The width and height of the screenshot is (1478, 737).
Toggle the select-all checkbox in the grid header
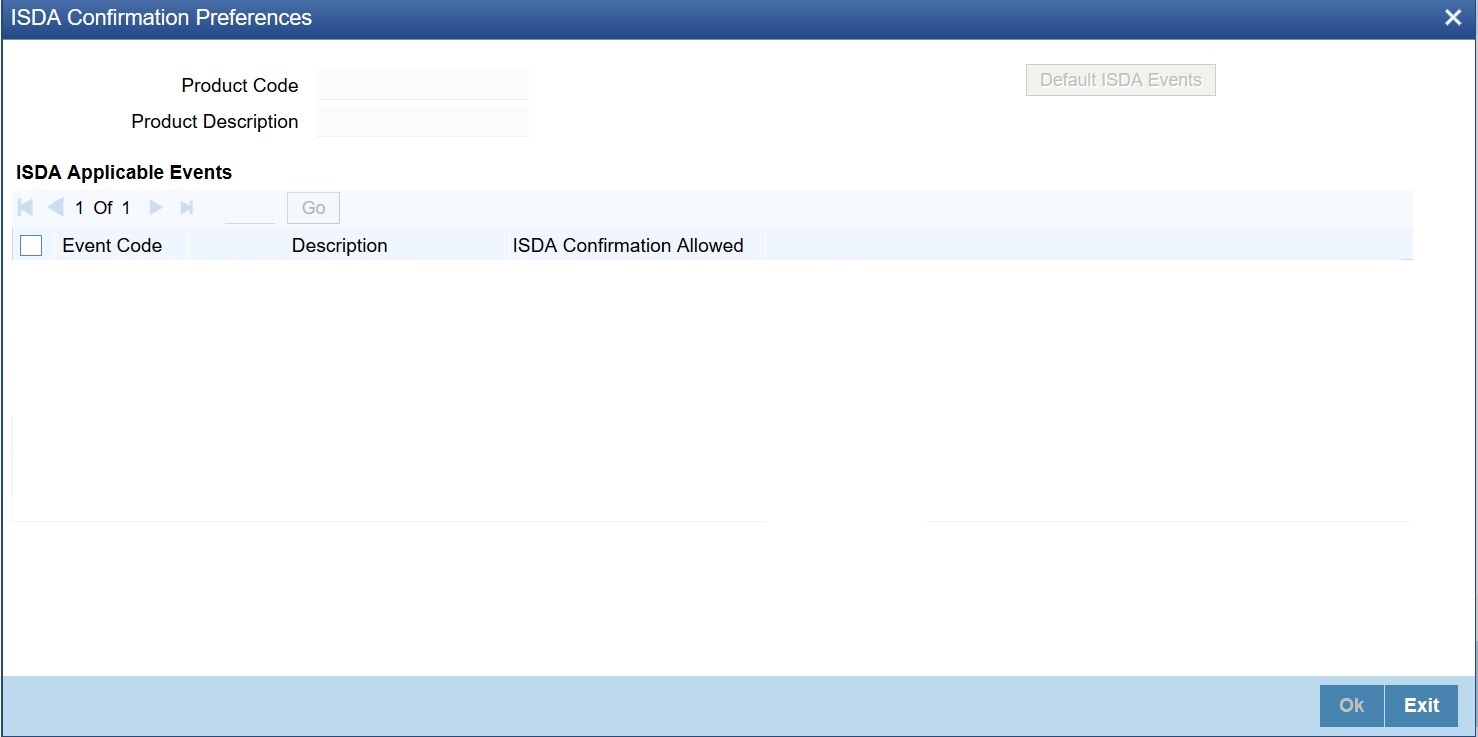click(30, 245)
